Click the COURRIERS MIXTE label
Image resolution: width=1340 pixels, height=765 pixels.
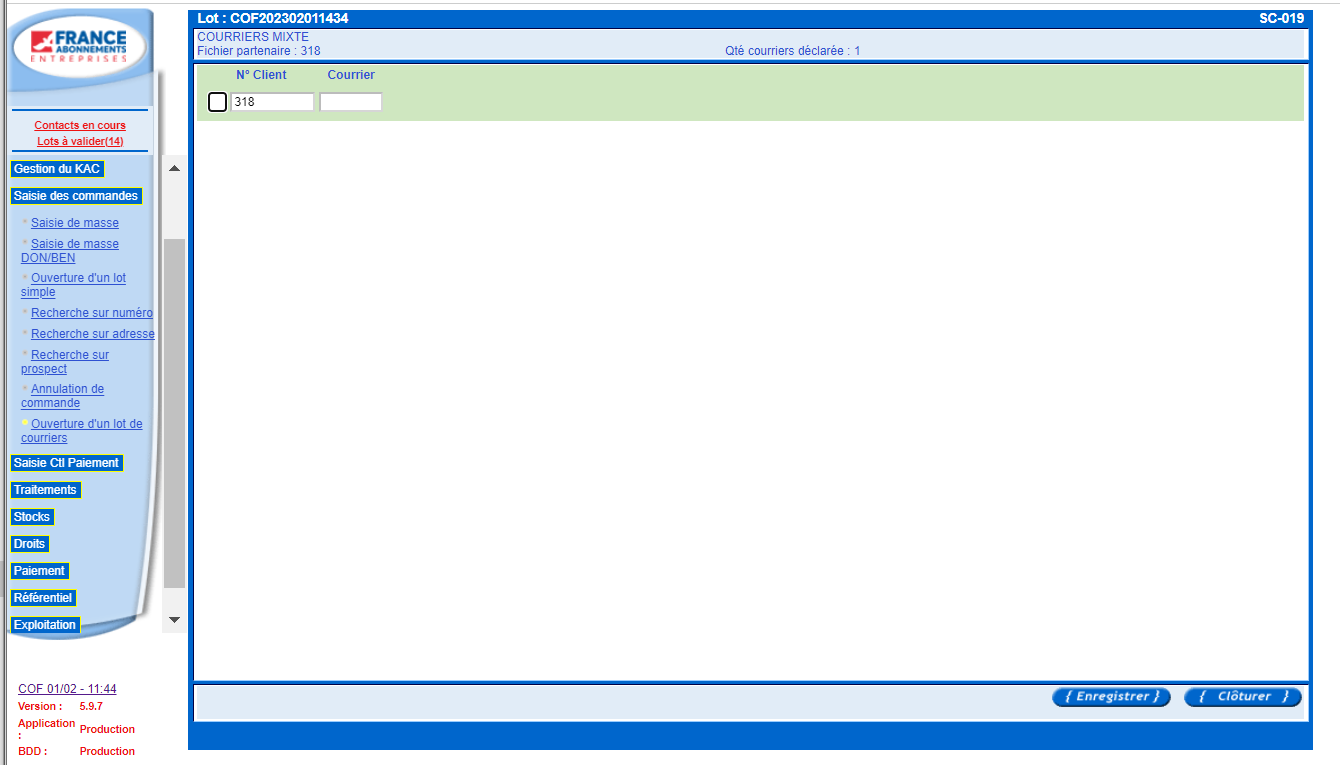coord(253,37)
